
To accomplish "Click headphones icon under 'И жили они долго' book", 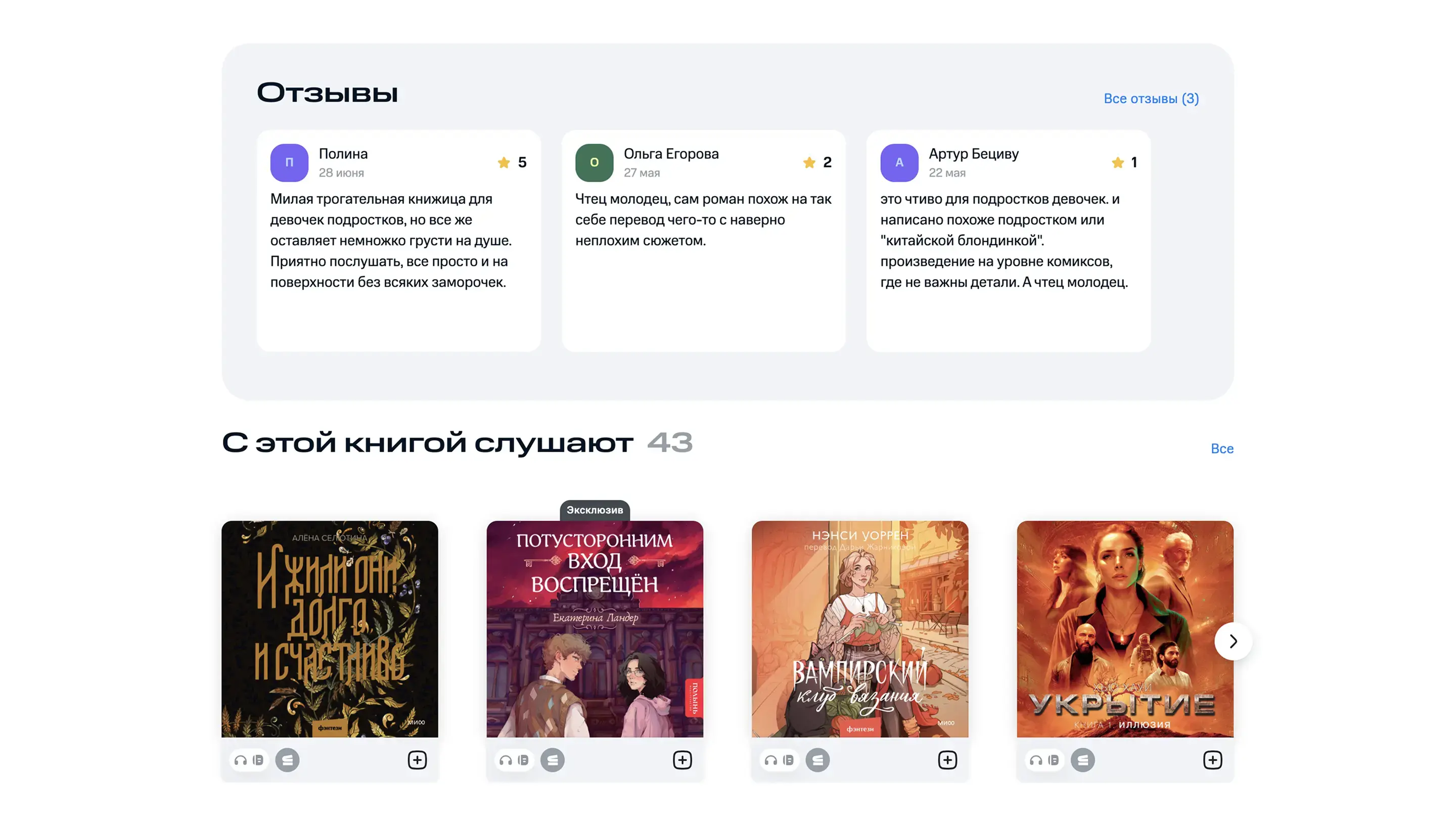I will coord(241,760).
